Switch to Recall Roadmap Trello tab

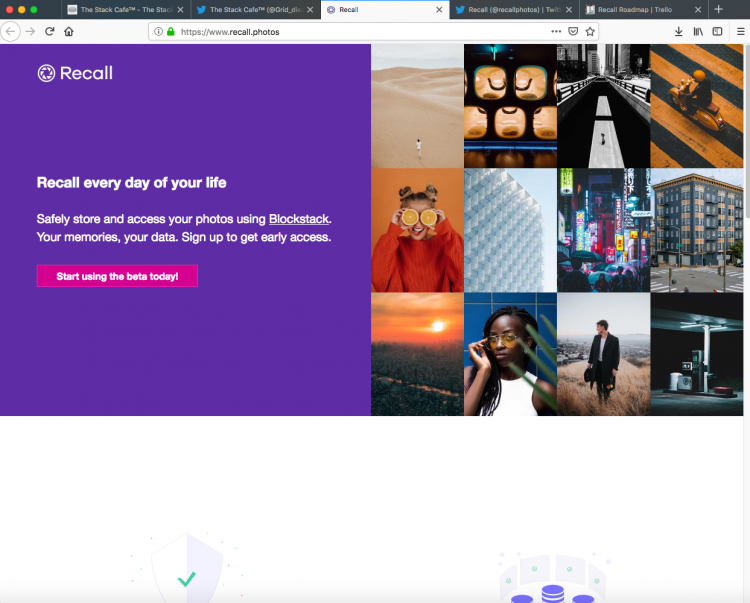pyautogui.click(x=644, y=10)
